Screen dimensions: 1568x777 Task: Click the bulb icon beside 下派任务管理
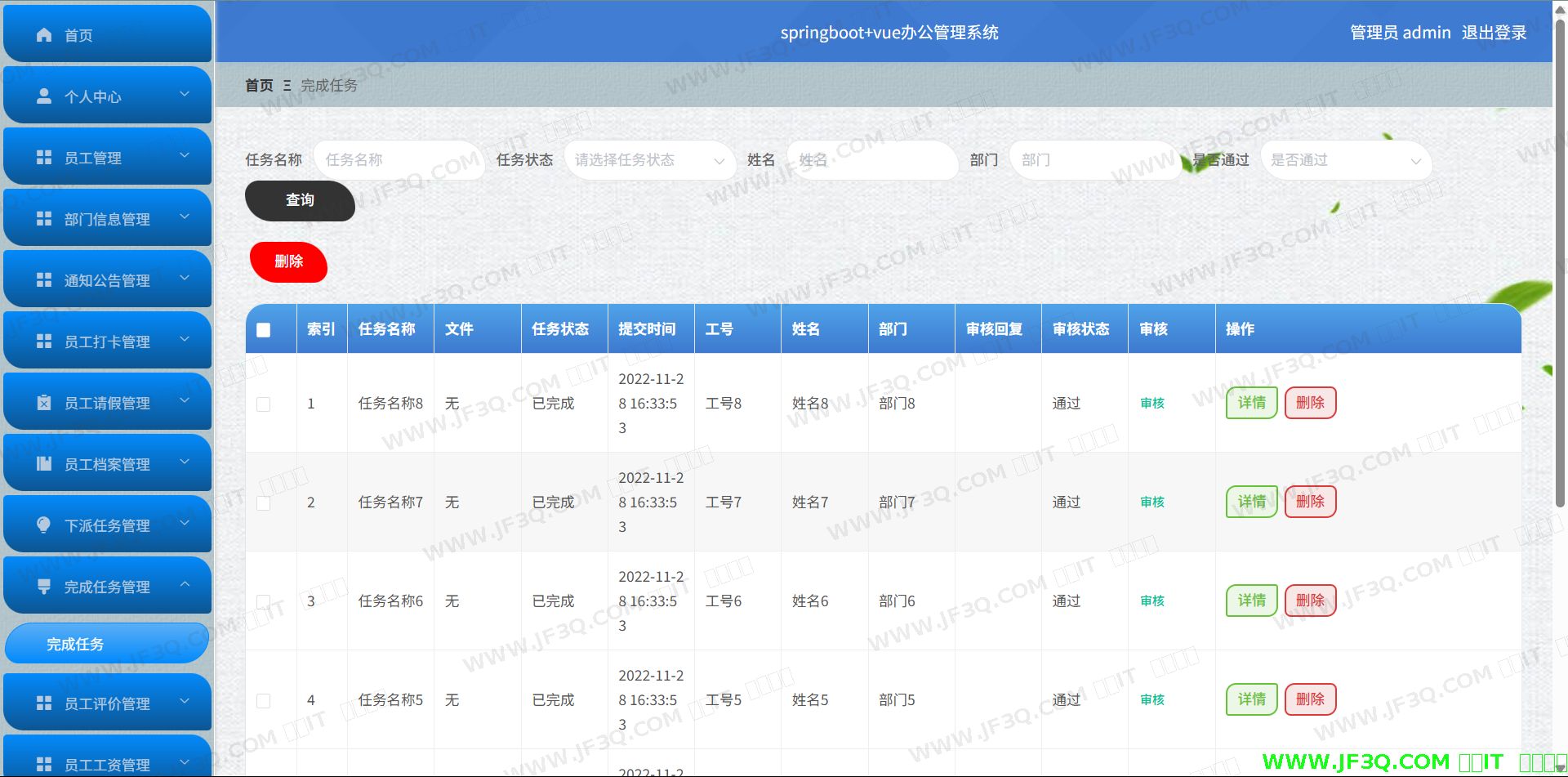[44, 525]
